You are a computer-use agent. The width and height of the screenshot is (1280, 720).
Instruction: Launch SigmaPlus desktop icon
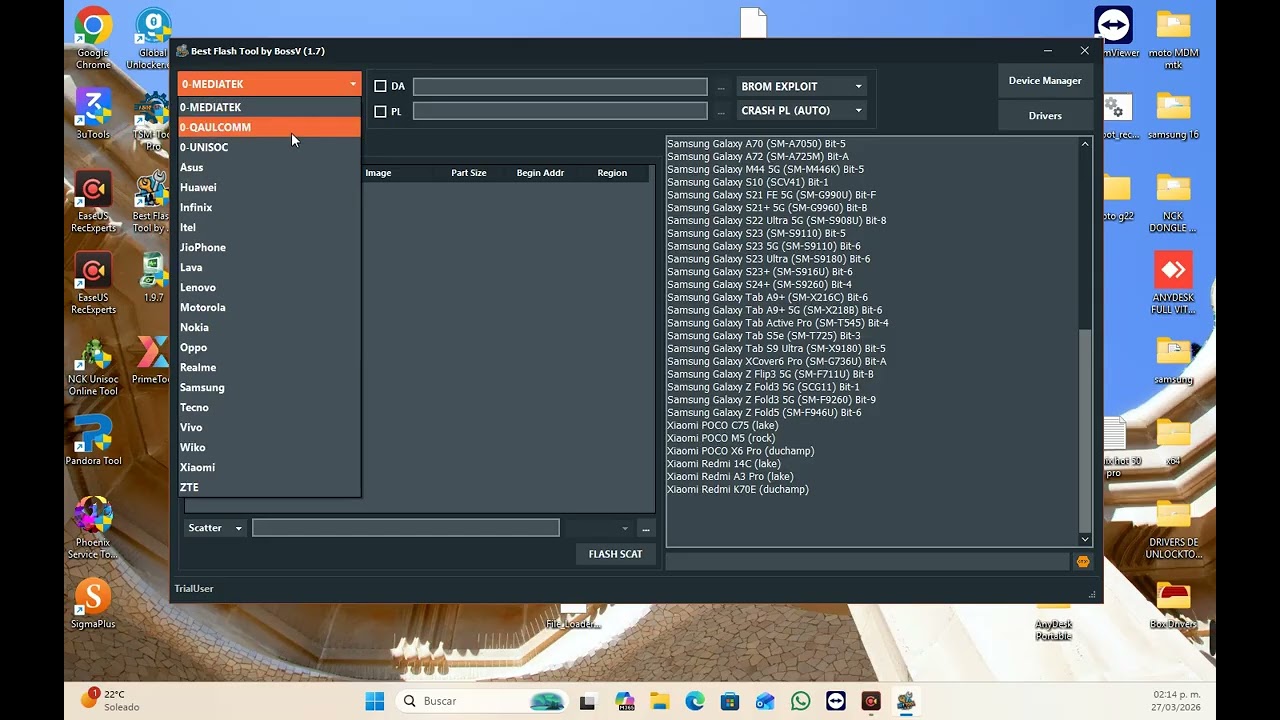[x=93, y=604]
